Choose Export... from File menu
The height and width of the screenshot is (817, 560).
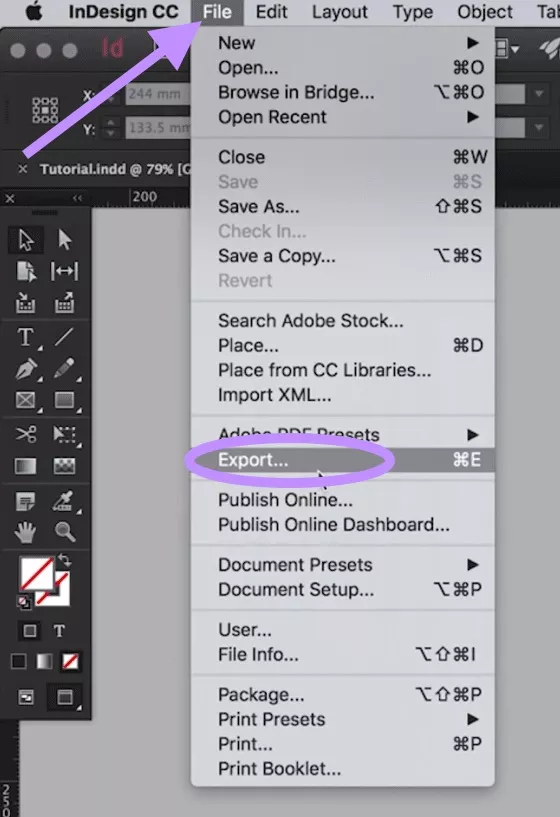[343, 460]
